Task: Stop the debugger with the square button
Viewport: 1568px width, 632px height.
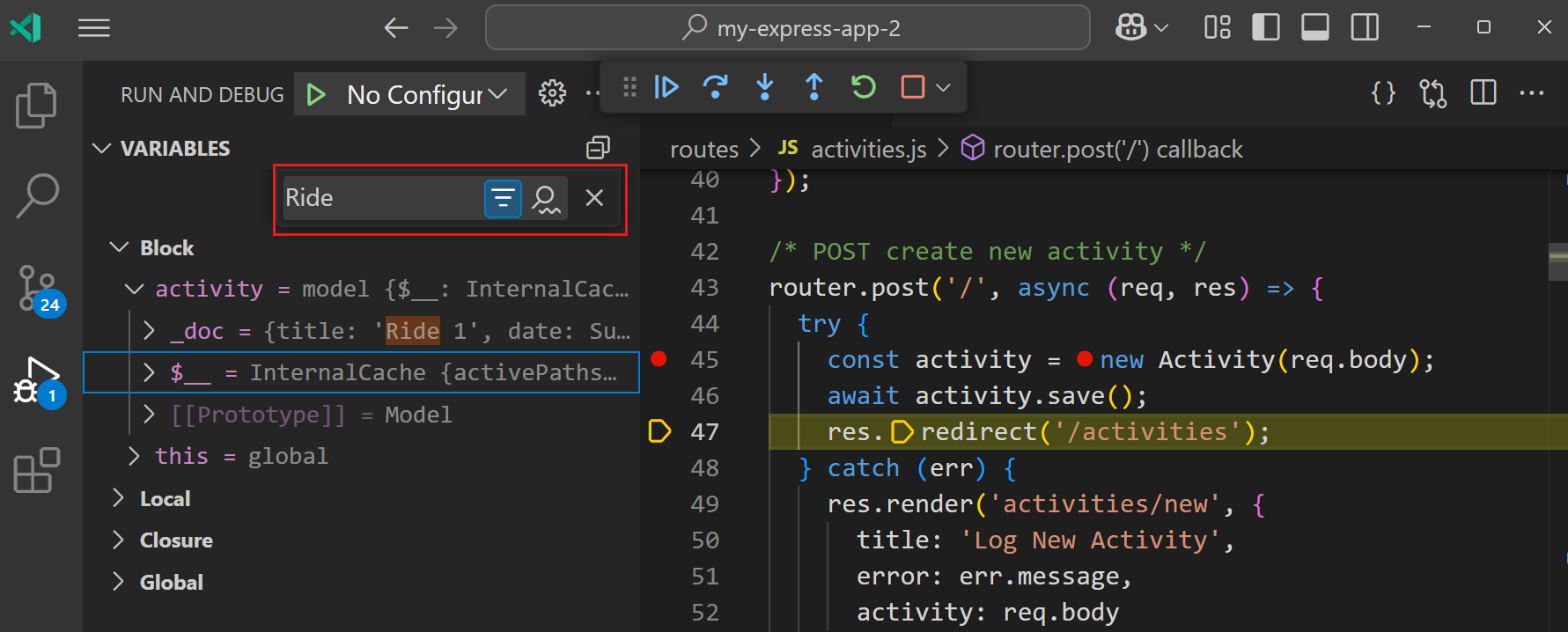Action: coord(913,87)
